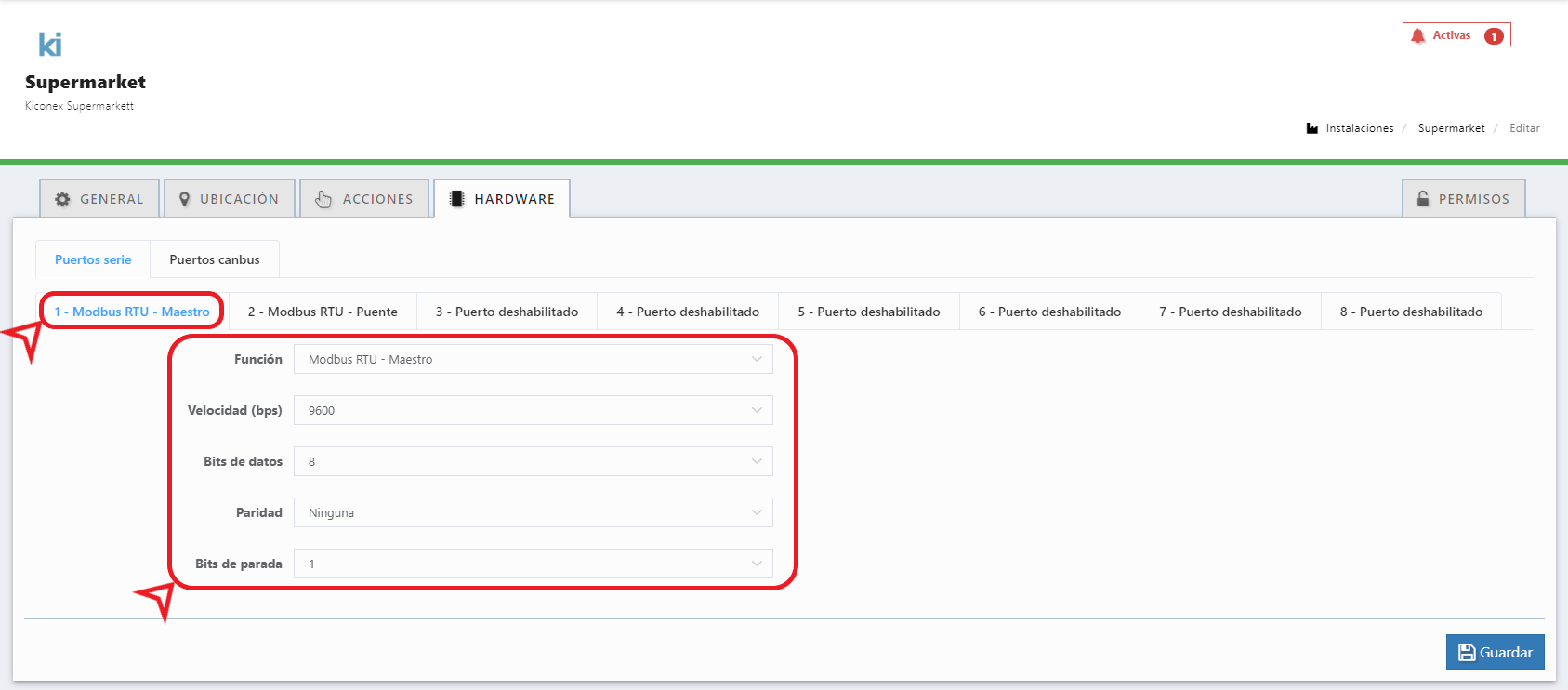The height and width of the screenshot is (690, 1568).
Task: Click the factory icon beside Instalaciones
Action: coord(1312,128)
